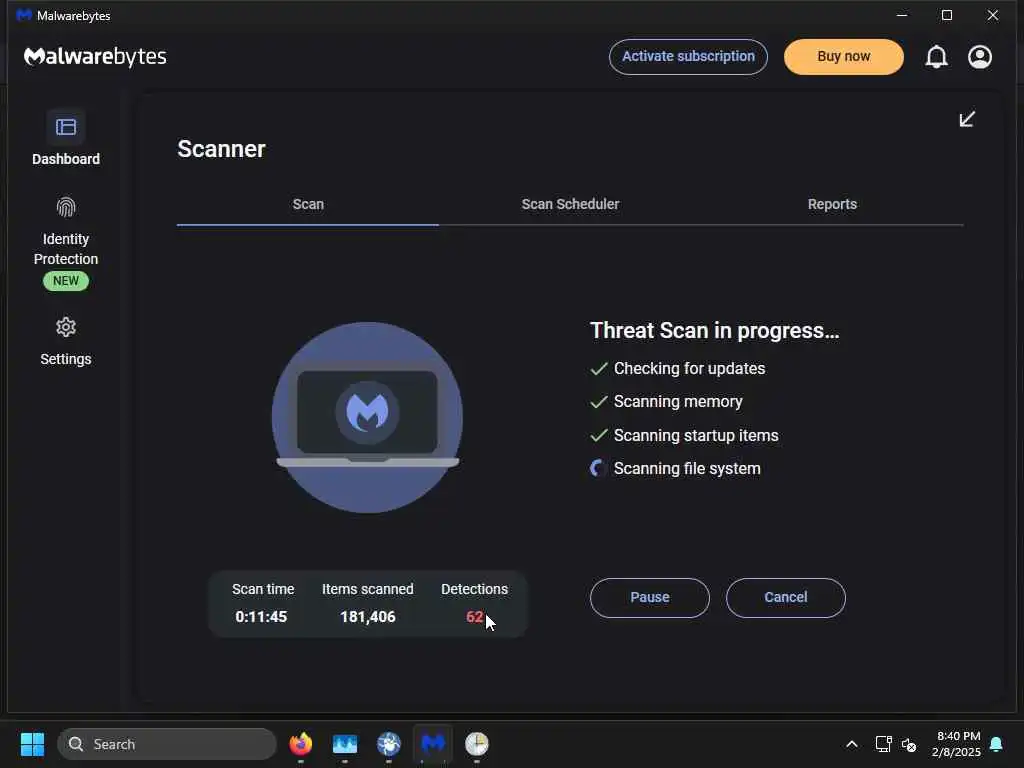Open the bug icon app on taskbar
The width and height of the screenshot is (1024, 768).
(x=389, y=744)
